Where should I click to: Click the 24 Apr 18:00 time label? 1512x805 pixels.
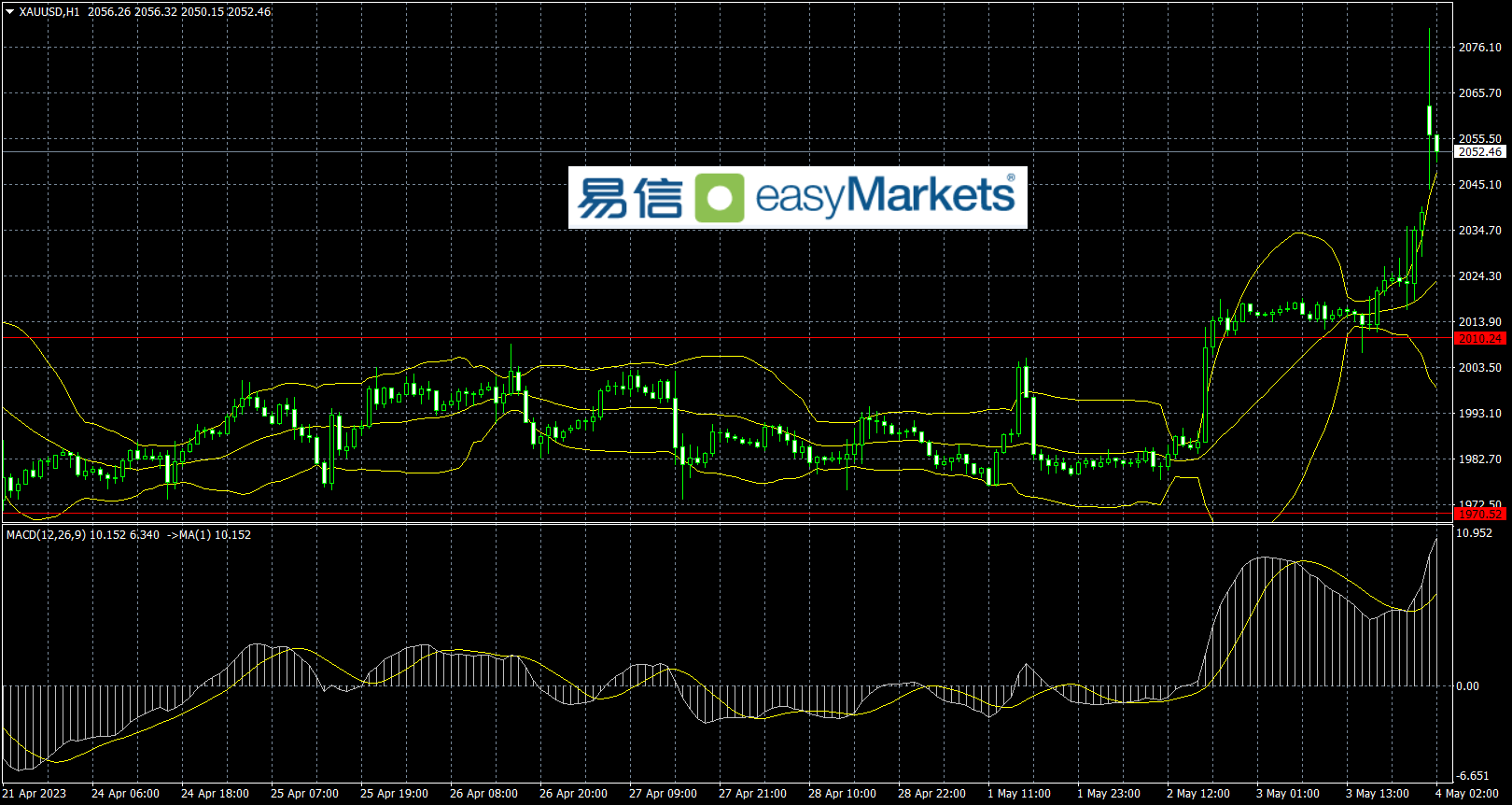pos(215,794)
